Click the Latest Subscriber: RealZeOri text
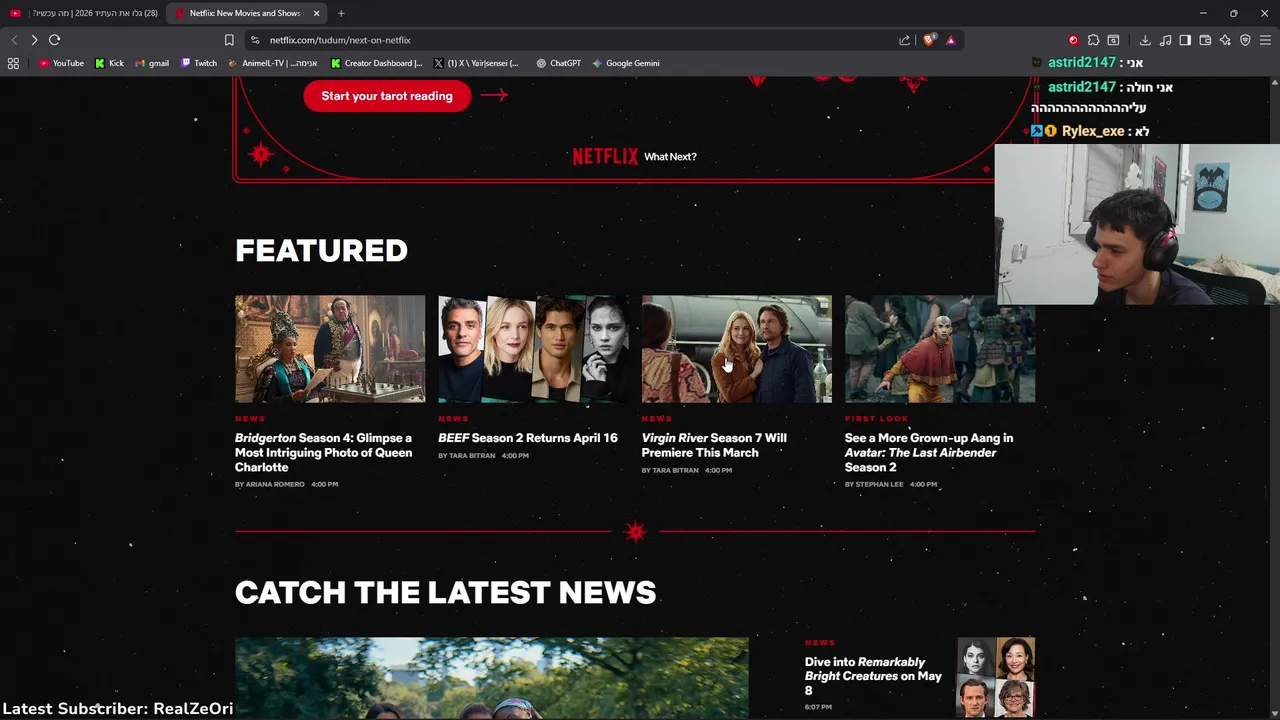 pyautogui.click(x=118, y=708)
